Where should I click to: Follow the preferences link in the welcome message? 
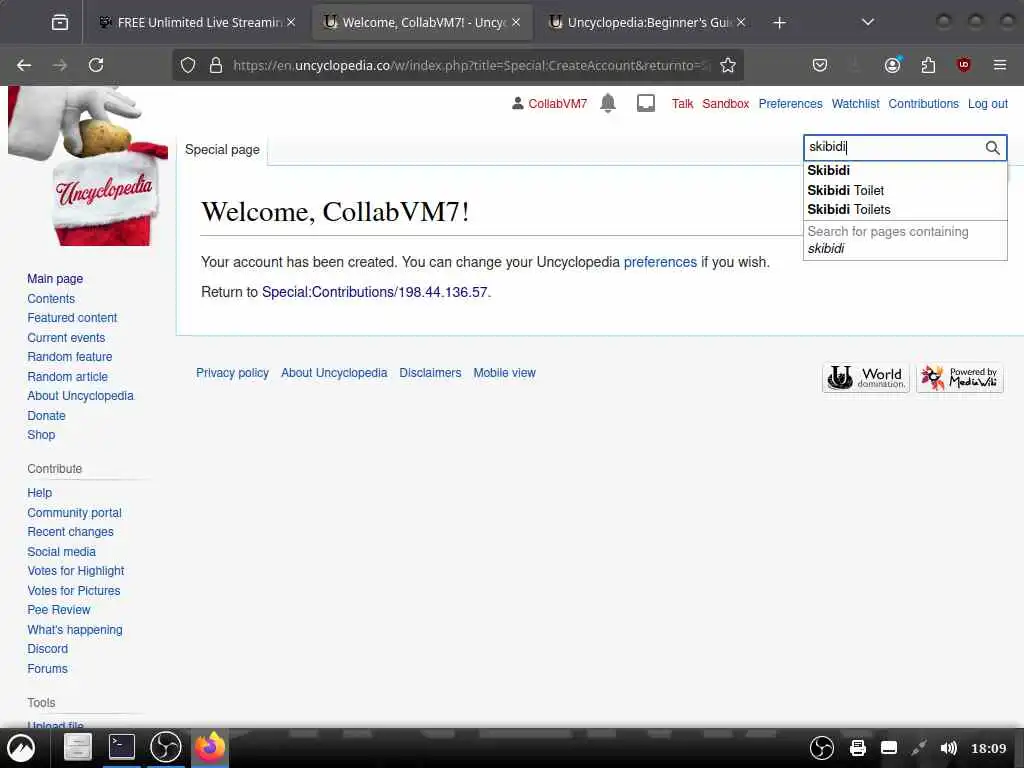660,262
